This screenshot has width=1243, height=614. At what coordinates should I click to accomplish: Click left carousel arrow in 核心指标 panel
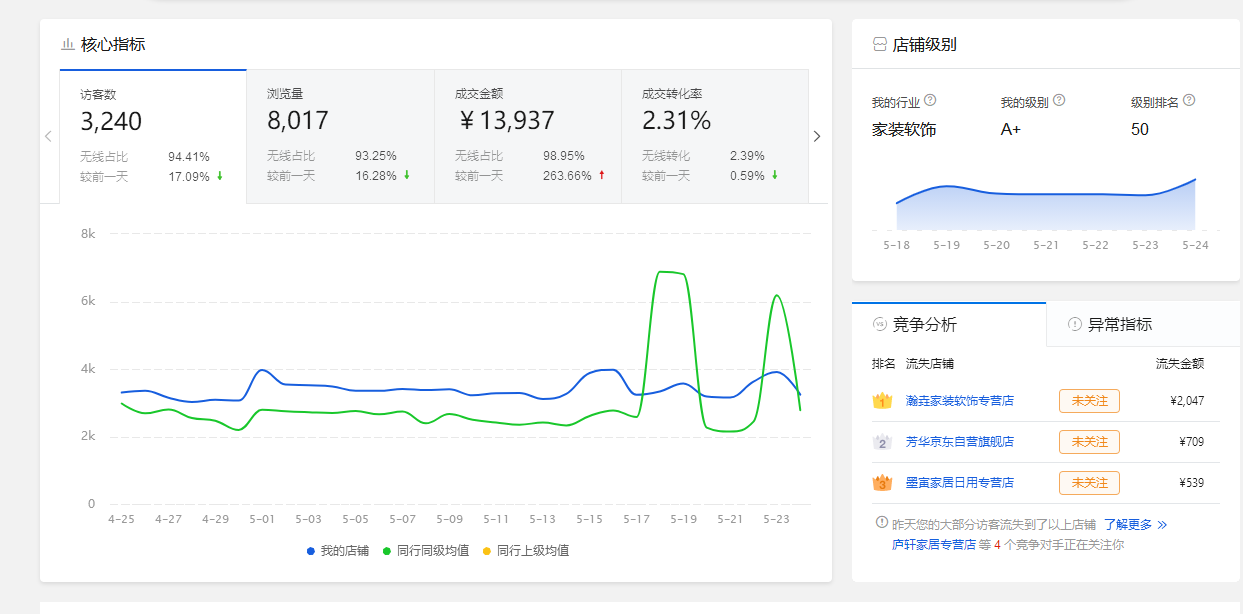coord(47,135)
